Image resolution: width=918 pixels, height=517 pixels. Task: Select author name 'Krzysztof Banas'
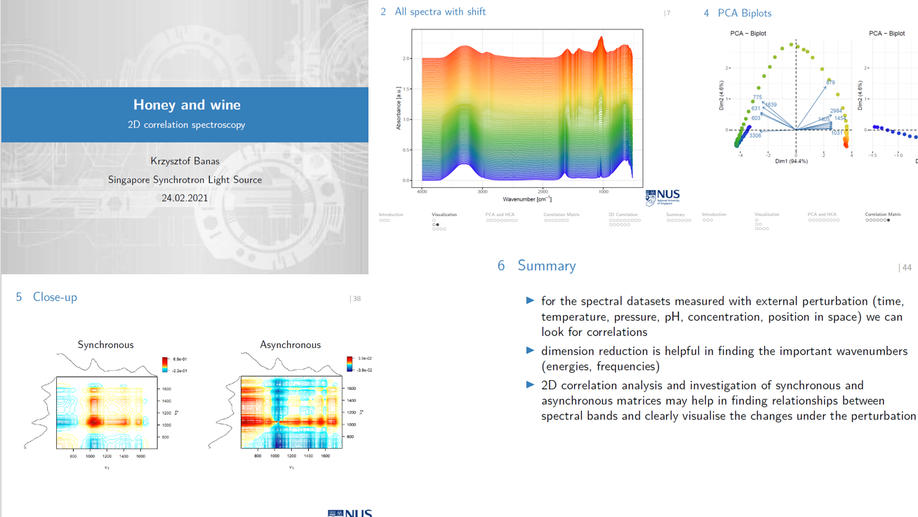click(185, 161)
